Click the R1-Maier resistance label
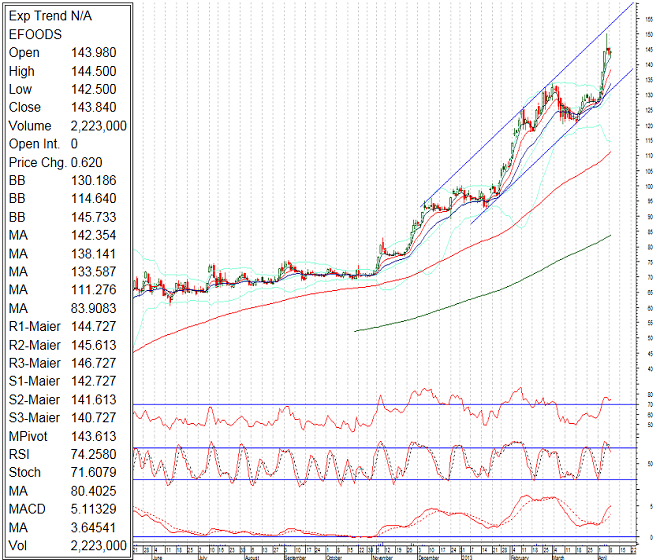This screenshot has height=560, width=660. click(x=36, y=327)
